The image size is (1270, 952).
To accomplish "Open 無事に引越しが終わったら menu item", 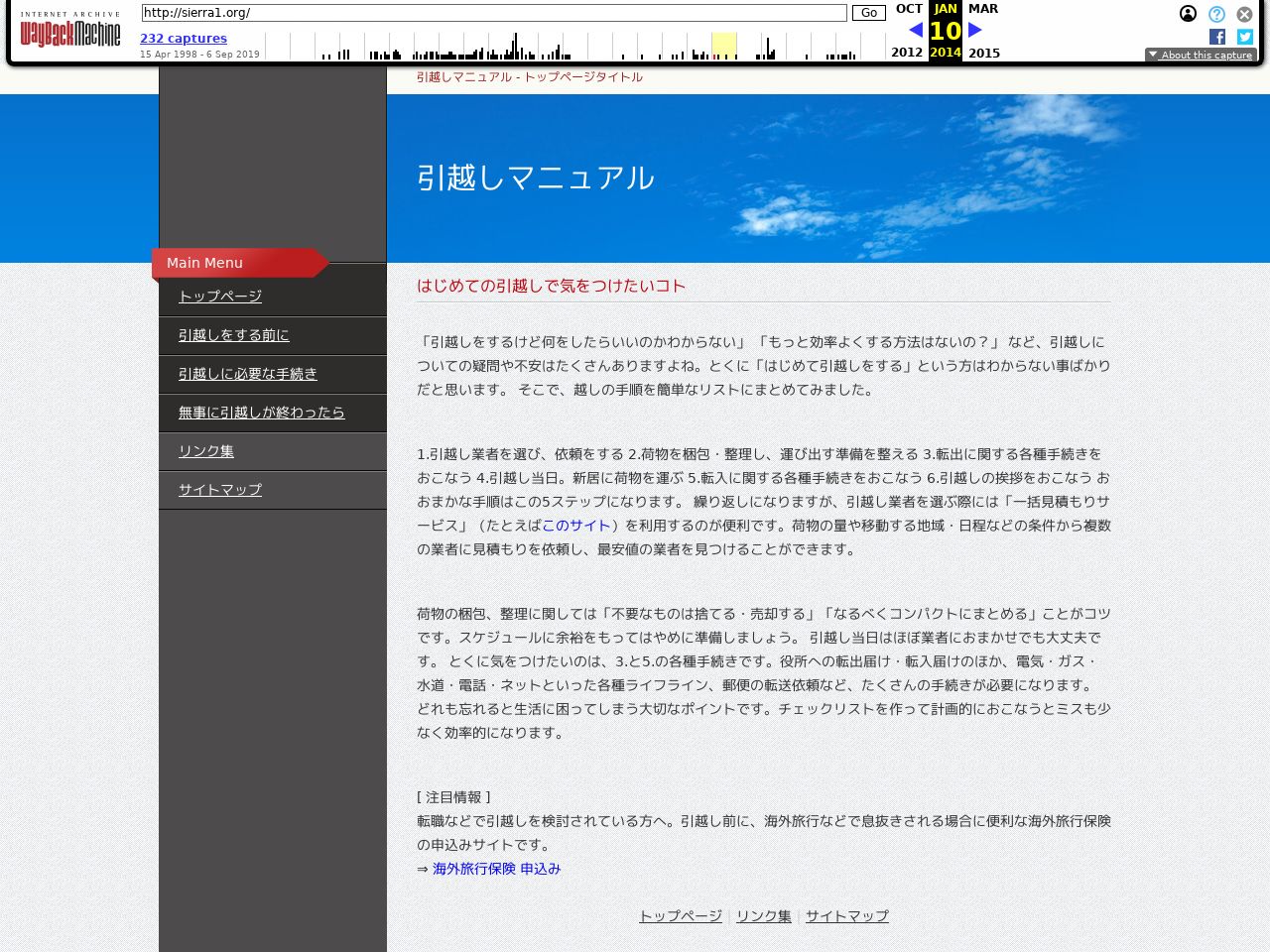I will point(262,413).
